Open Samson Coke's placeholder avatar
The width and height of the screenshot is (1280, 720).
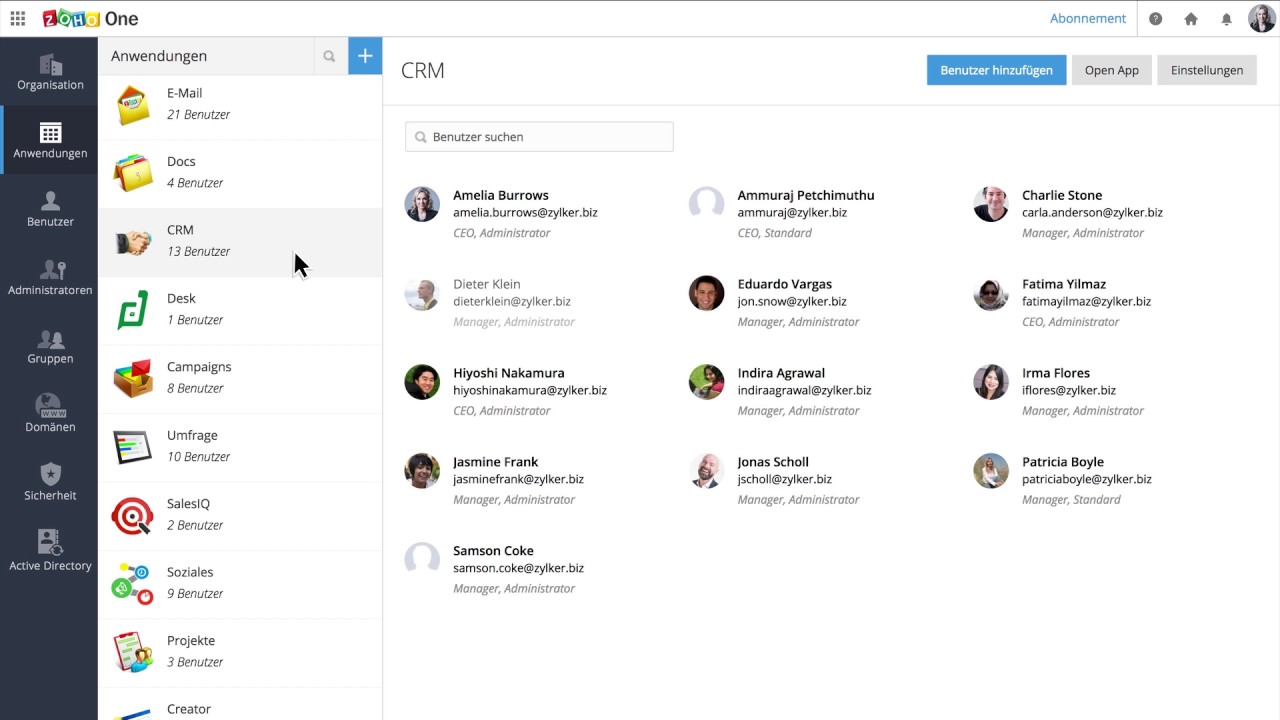click(x=422, y=560)
